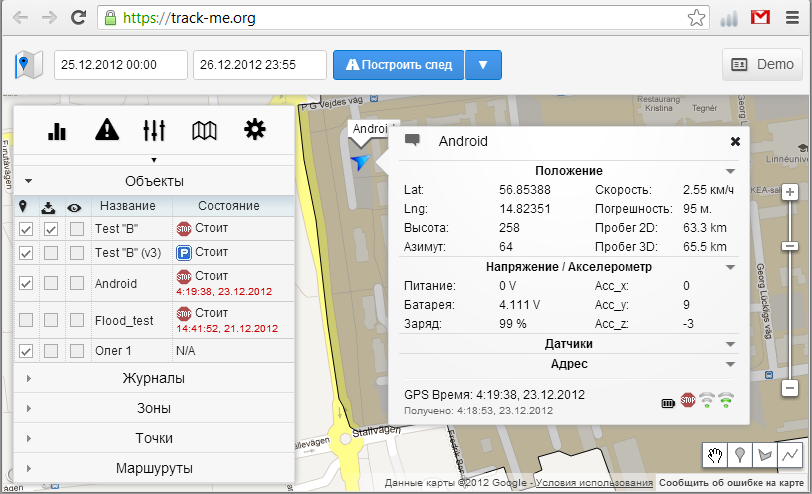Uncheck the first checkbox for Олег 1
Screen dimensions: 812x494
tap(27, 351)
